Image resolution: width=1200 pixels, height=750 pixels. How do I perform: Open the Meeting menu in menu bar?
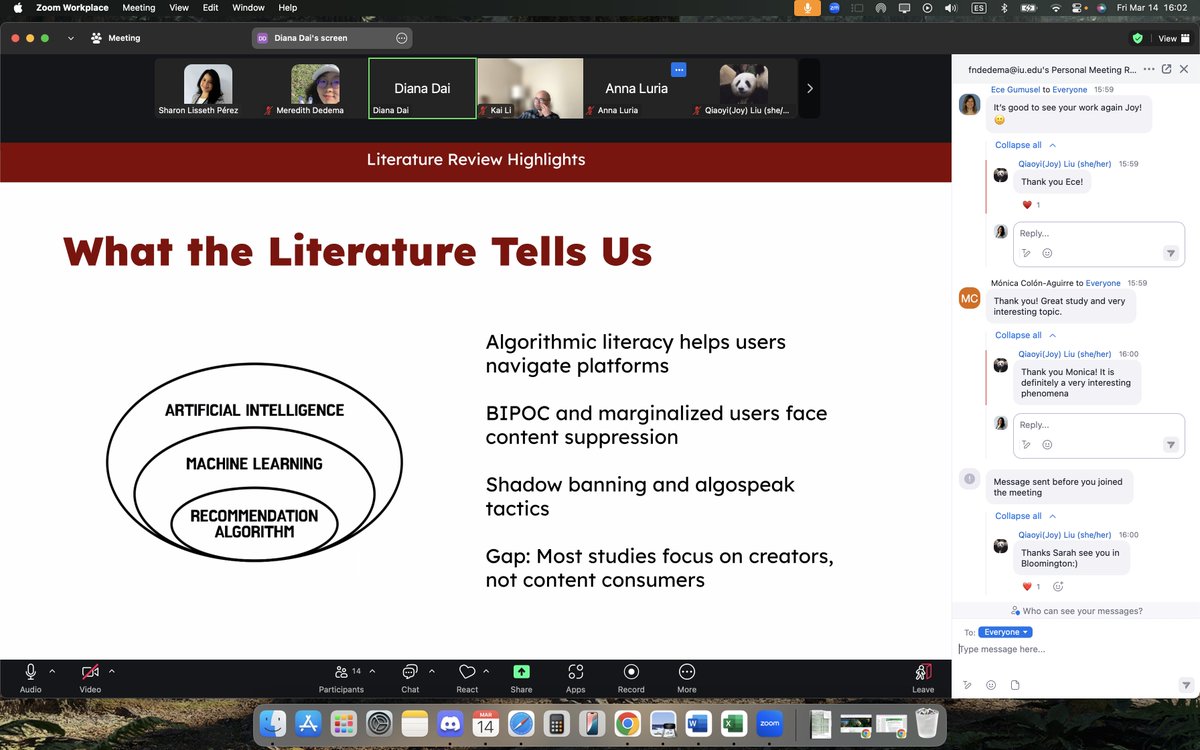pos(138,8)
